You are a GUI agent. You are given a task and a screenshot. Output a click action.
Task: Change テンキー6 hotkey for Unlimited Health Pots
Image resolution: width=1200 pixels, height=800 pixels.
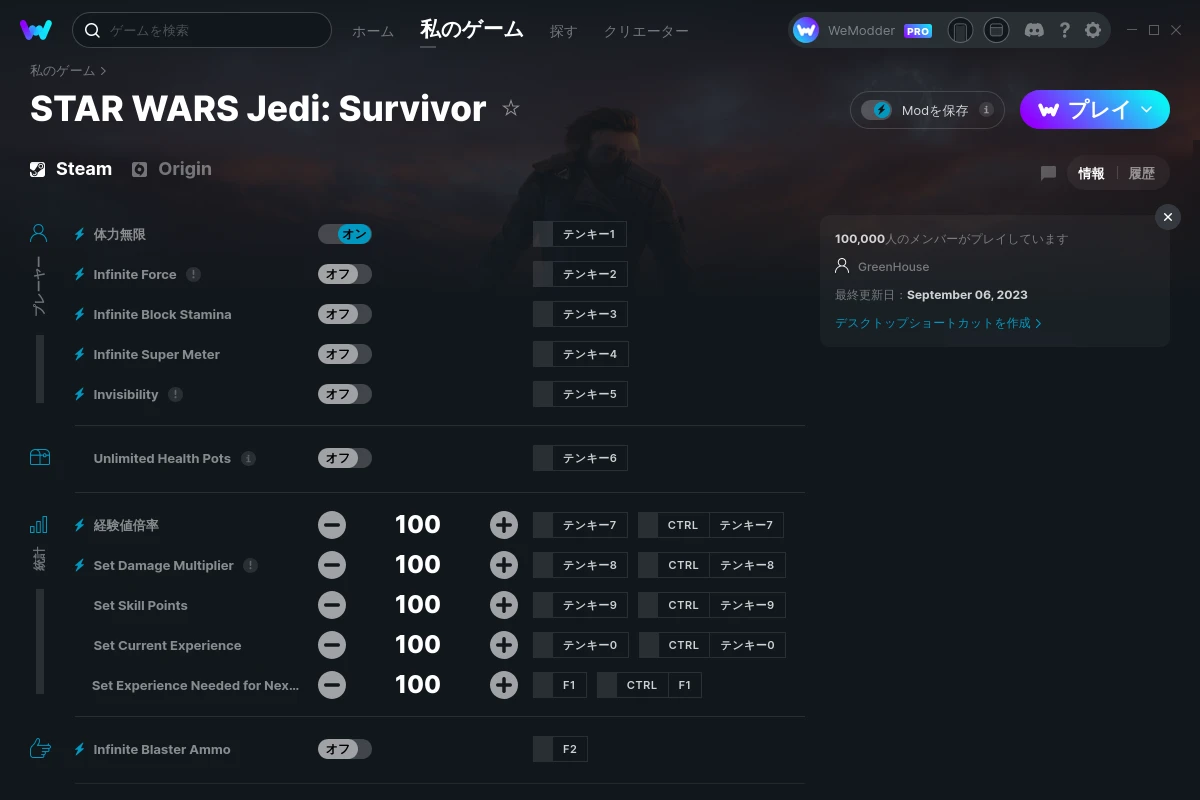pyautogui.click(x=580, y=458)
